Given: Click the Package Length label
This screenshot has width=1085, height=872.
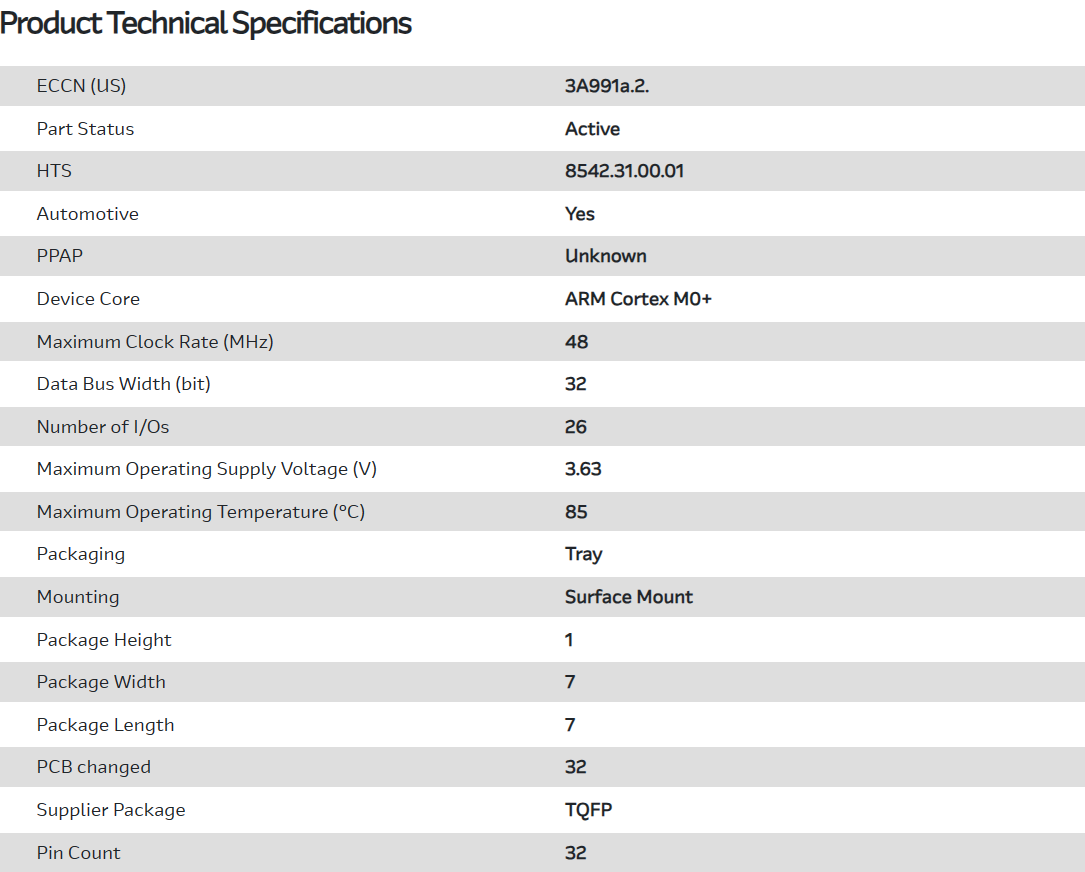Looking at the screenshot, I should pos(105,725).
